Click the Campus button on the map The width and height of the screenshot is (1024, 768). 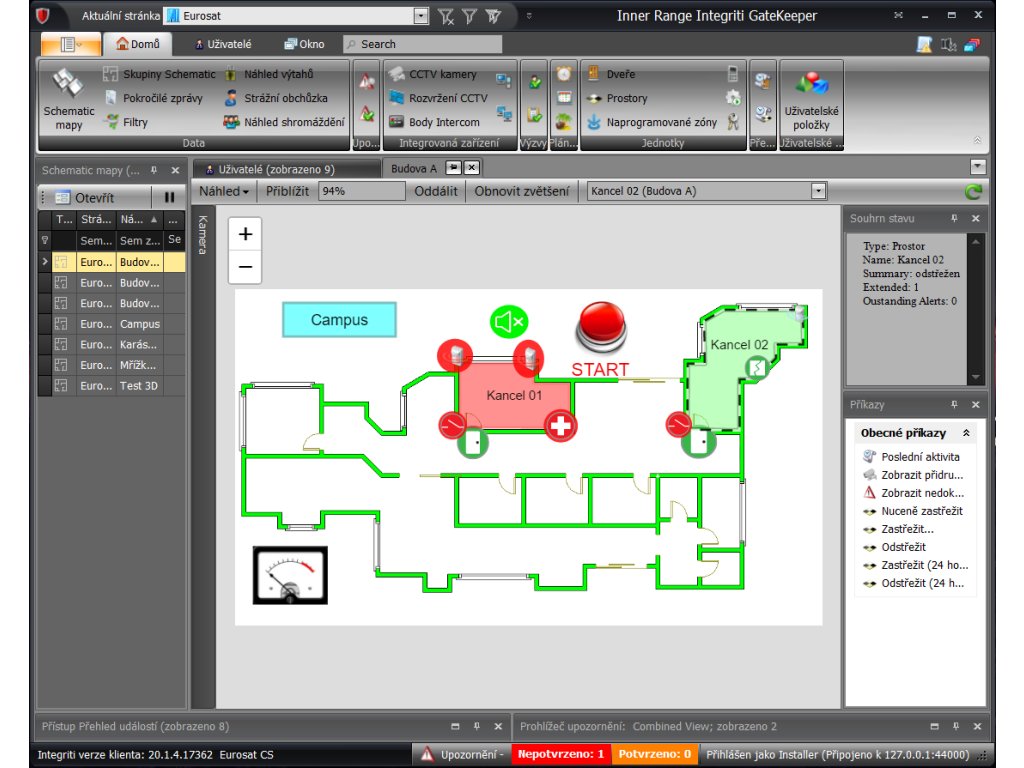(x=339, y=320)
